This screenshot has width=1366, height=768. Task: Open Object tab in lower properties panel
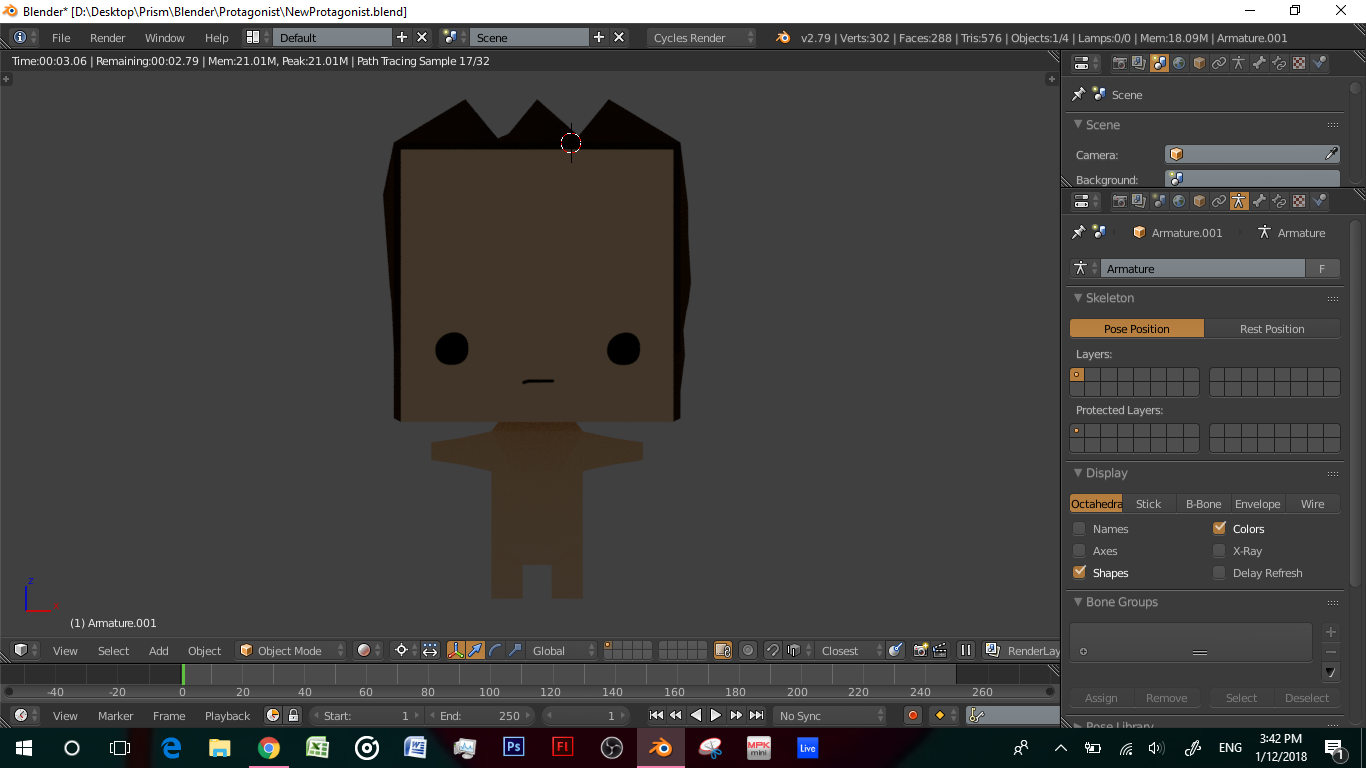(x=1199, y=201)
